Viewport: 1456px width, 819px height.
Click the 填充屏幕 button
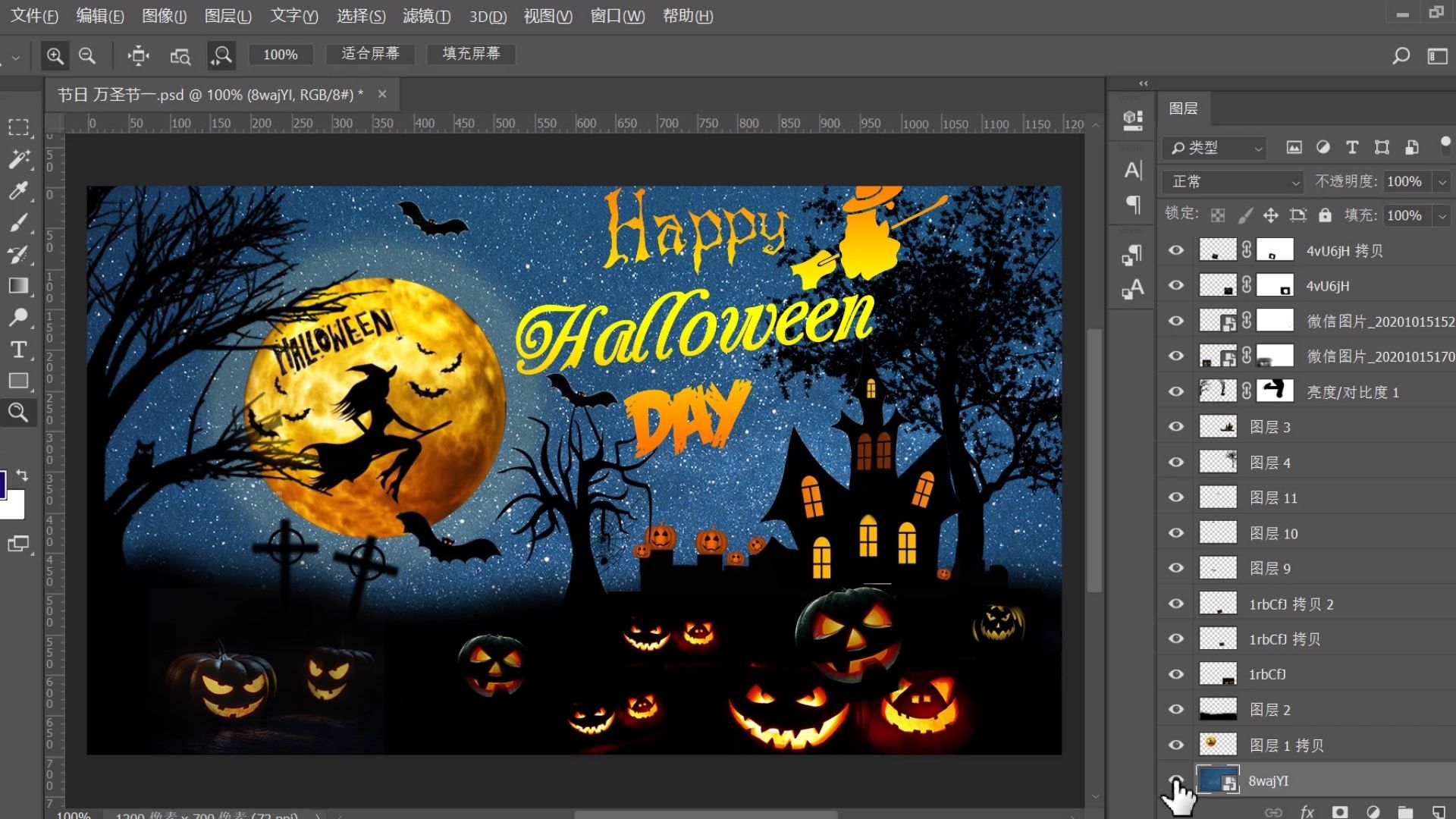tap(471, 54)
